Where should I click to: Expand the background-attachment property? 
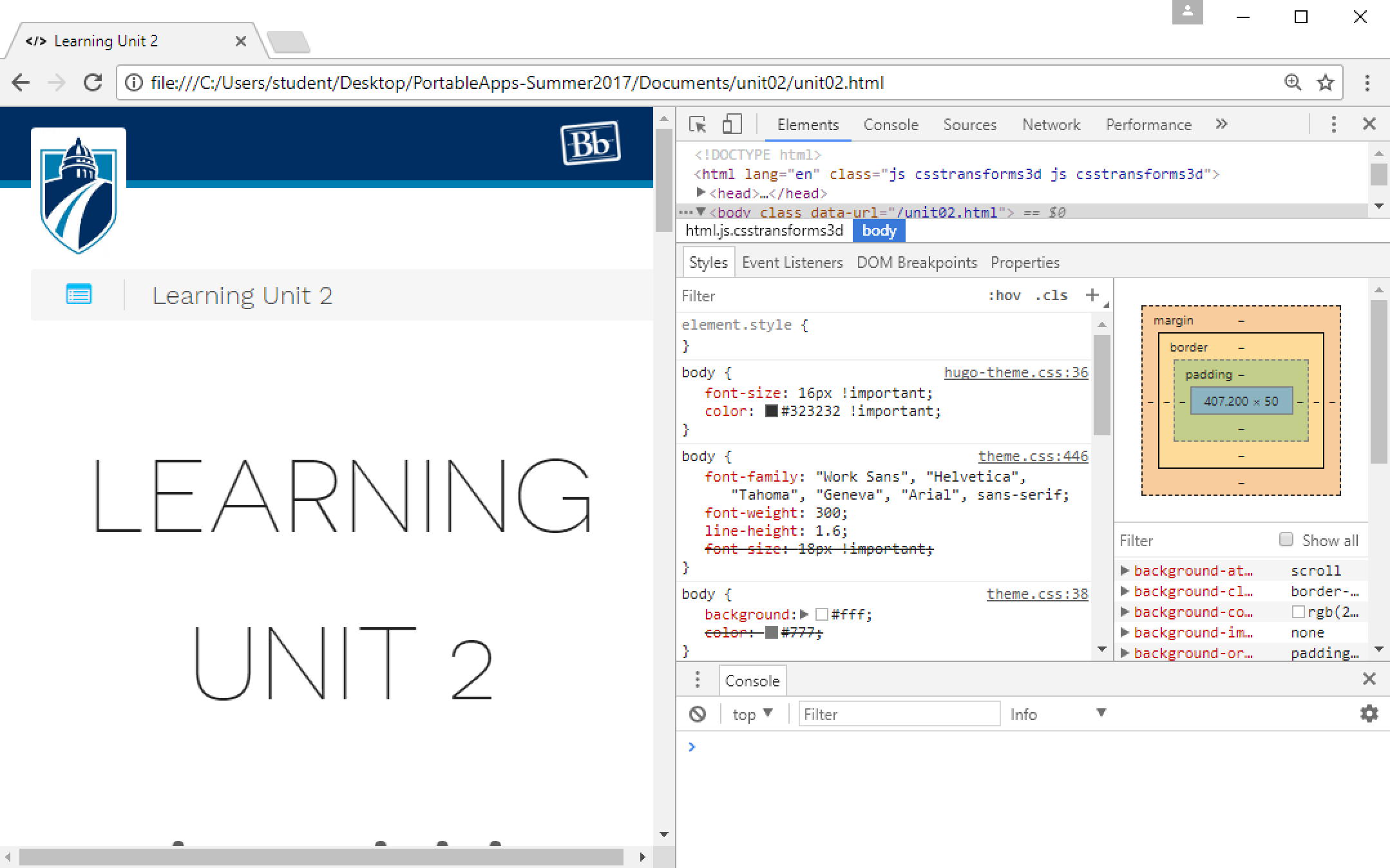pyautogui.click(x=1125, y=570)
